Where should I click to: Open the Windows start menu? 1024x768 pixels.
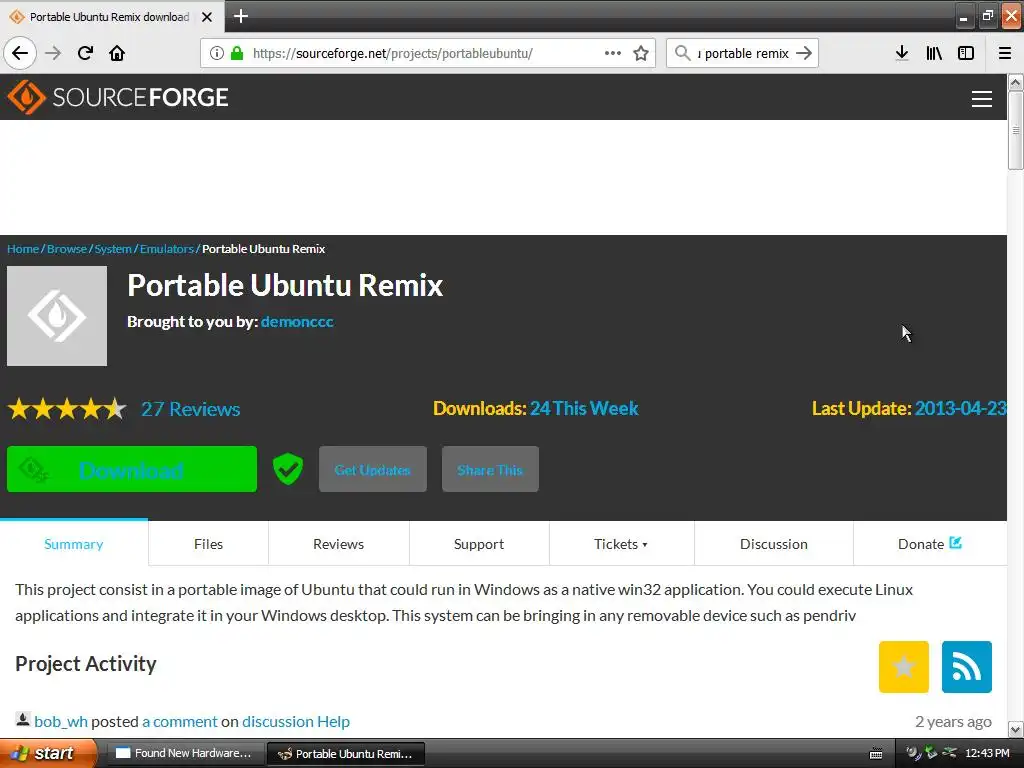coord(47,754)
